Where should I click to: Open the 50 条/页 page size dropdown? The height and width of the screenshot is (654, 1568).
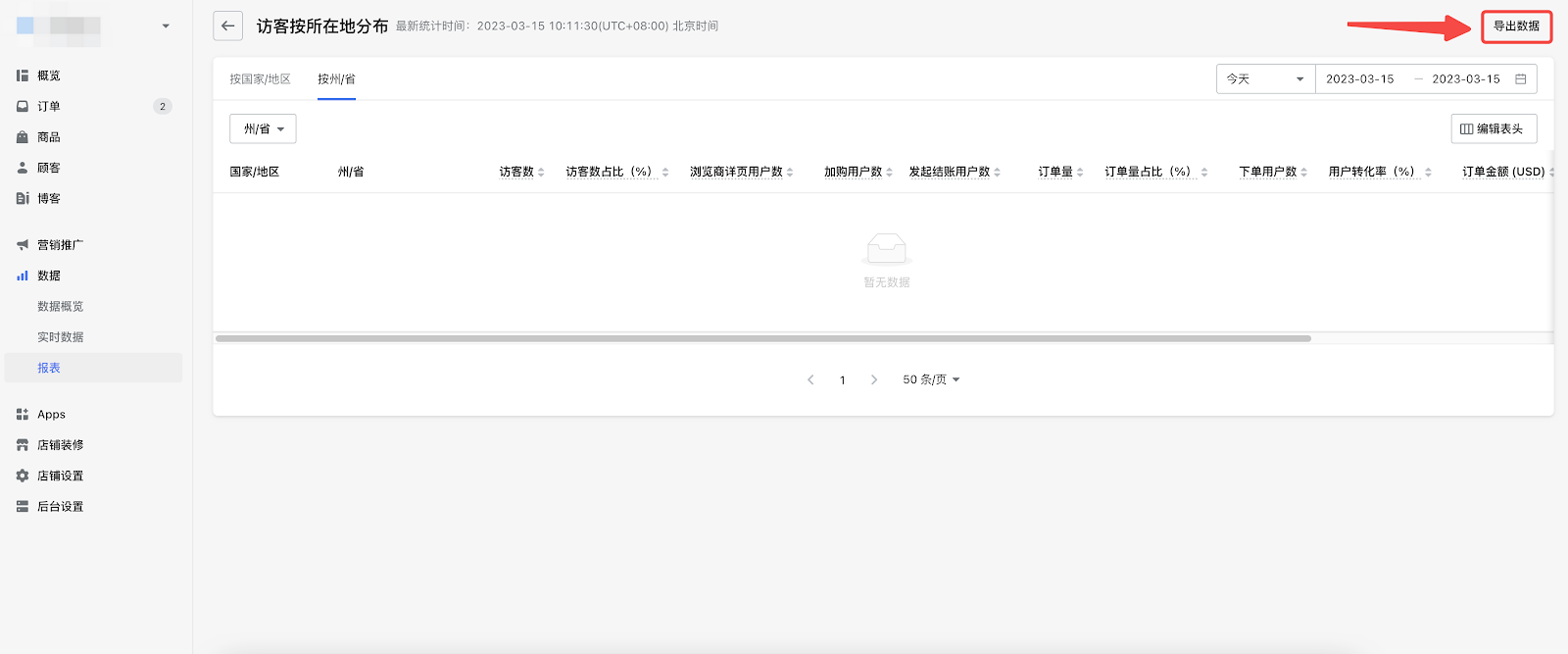(931, 379)
